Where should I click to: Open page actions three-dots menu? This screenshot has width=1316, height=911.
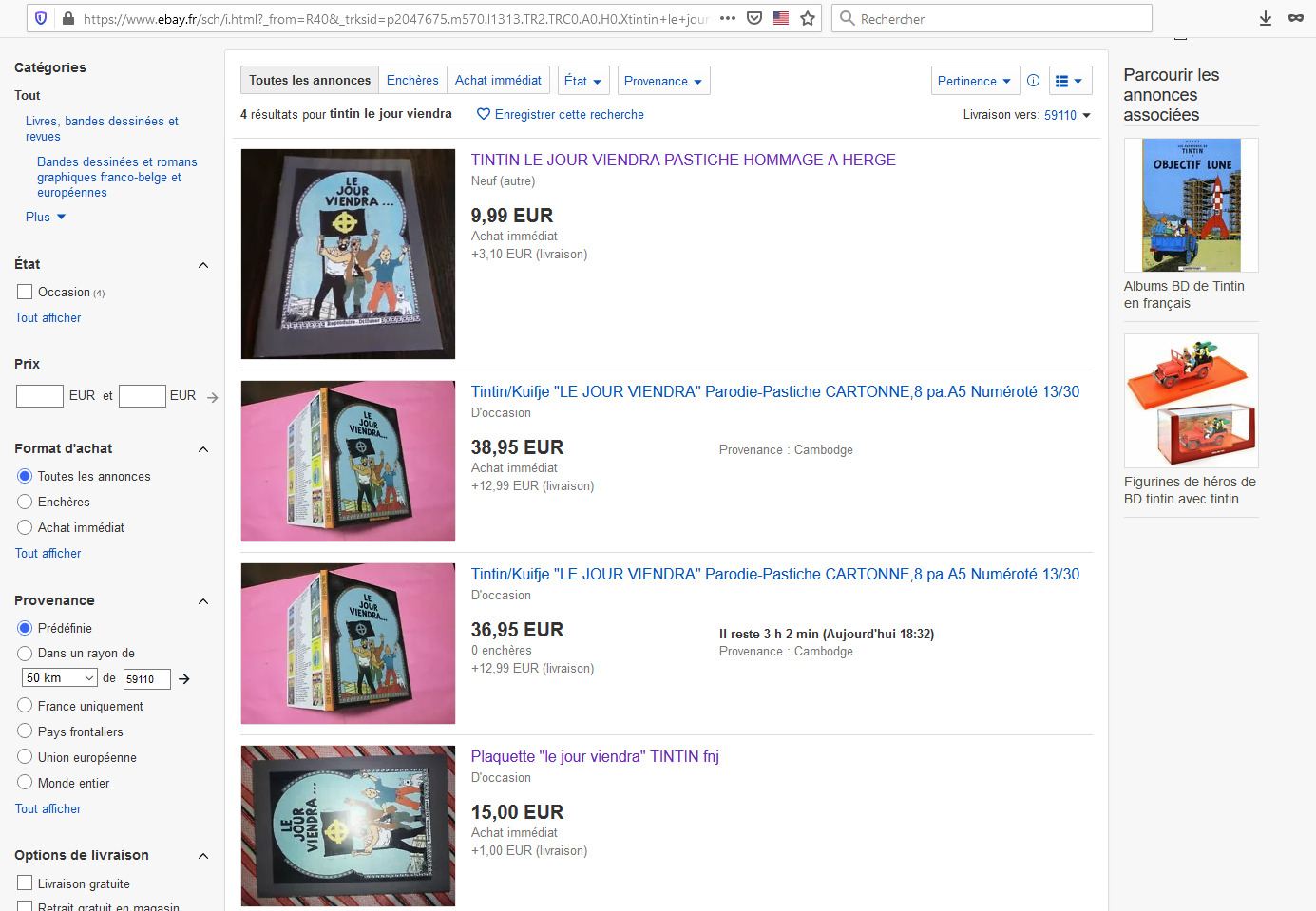pos(728,18)
